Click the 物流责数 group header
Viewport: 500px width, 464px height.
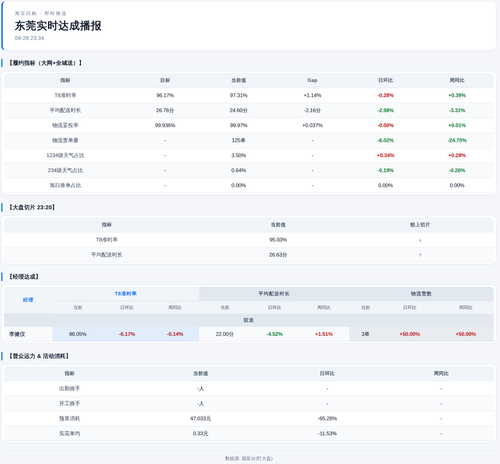click(x=421, y=293)
